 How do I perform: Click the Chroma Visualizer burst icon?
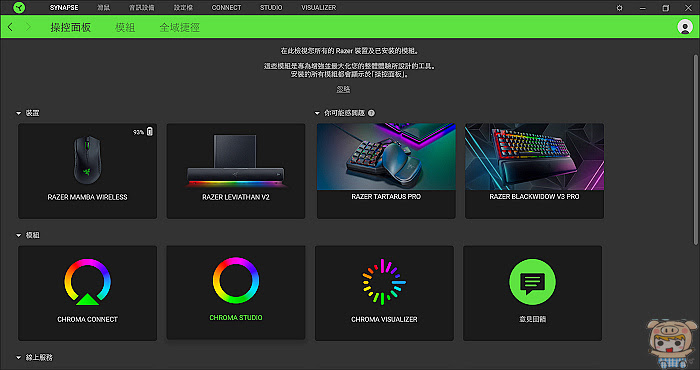384,282
